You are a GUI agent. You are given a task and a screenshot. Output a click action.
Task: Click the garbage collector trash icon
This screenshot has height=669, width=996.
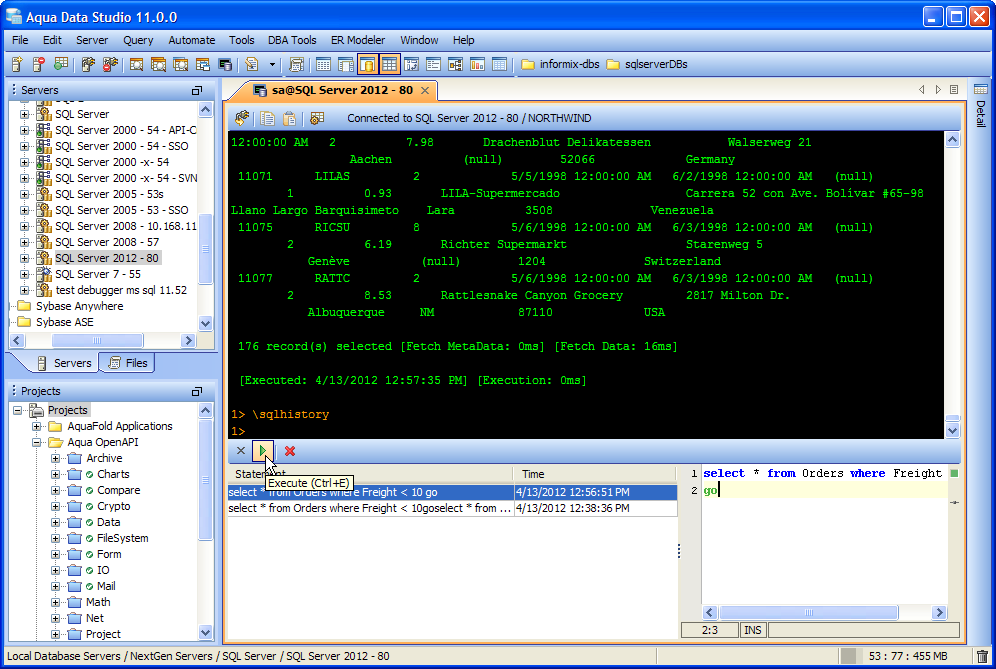[x=982, y=656]
